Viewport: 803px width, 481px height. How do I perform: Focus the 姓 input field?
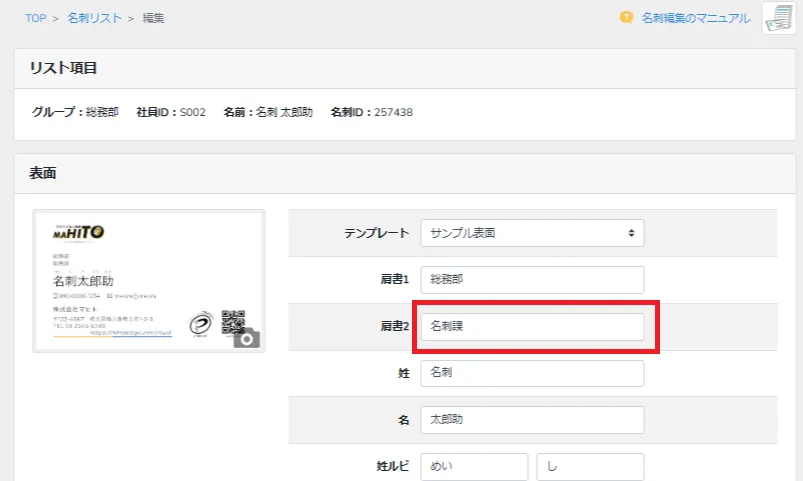(x=532, y=373)
